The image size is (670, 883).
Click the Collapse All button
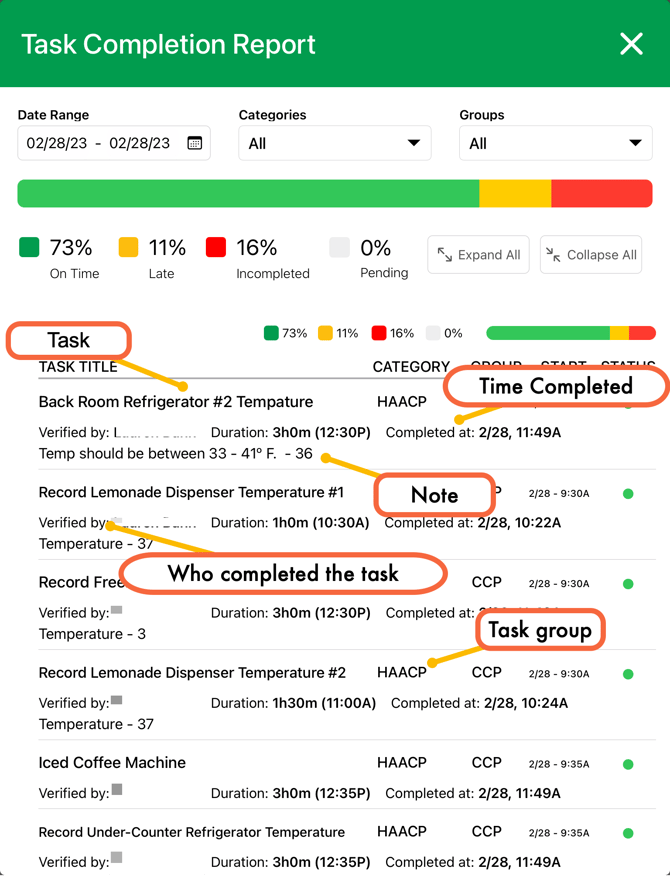click(591, 255)
